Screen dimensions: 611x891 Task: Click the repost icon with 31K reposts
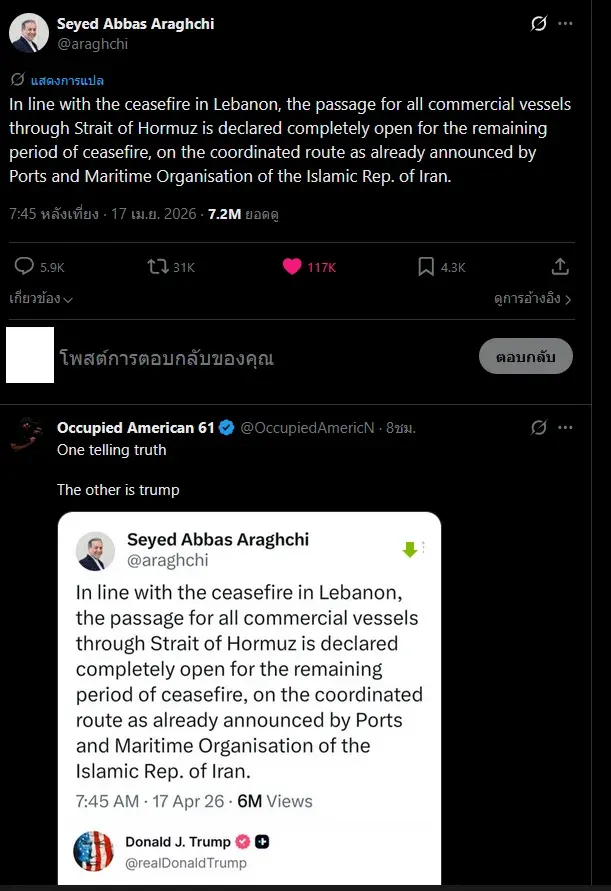click(x=158, y=266)
